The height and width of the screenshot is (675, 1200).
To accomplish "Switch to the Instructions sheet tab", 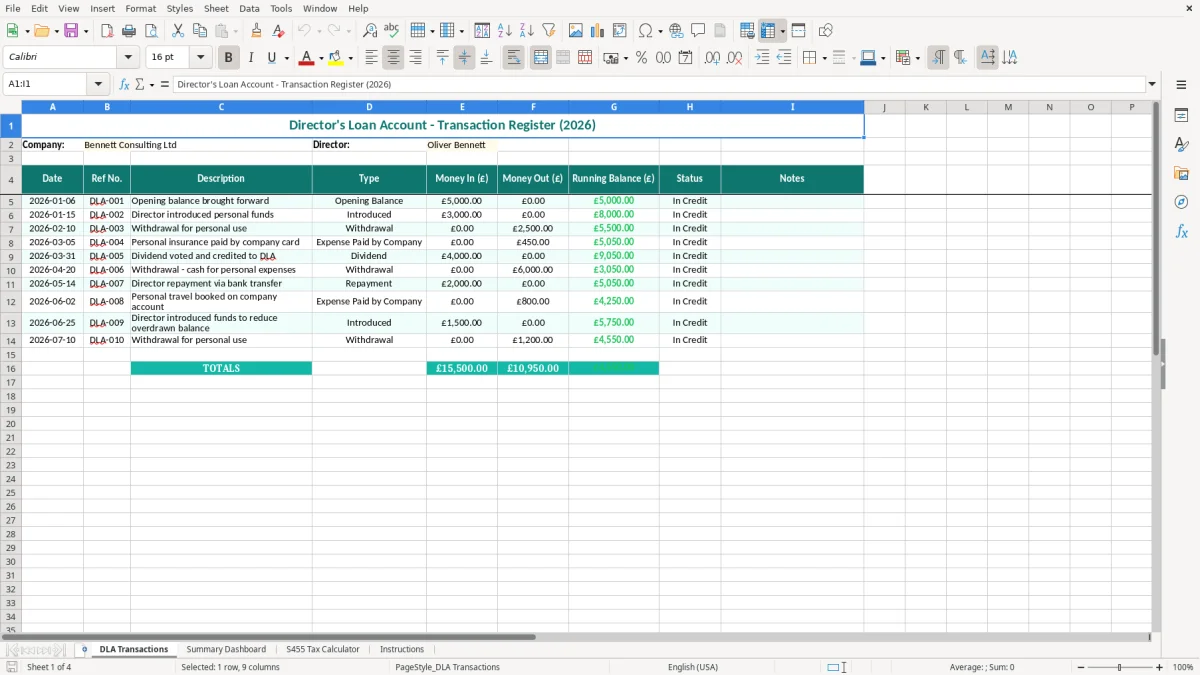I will pyautogui.click(x=402, y=649).
